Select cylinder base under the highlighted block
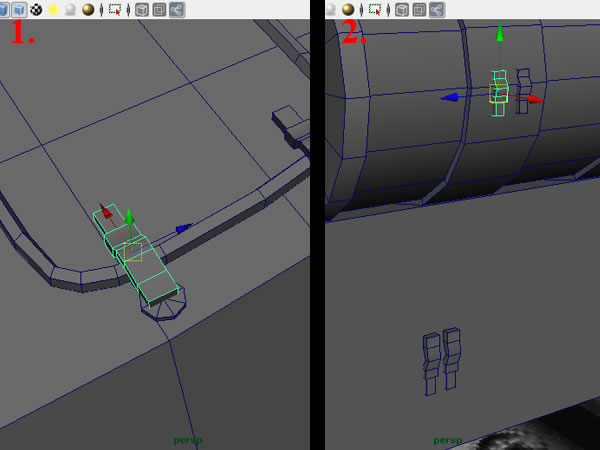The width and height of the screenshot is (600, 450). point(164,307)
